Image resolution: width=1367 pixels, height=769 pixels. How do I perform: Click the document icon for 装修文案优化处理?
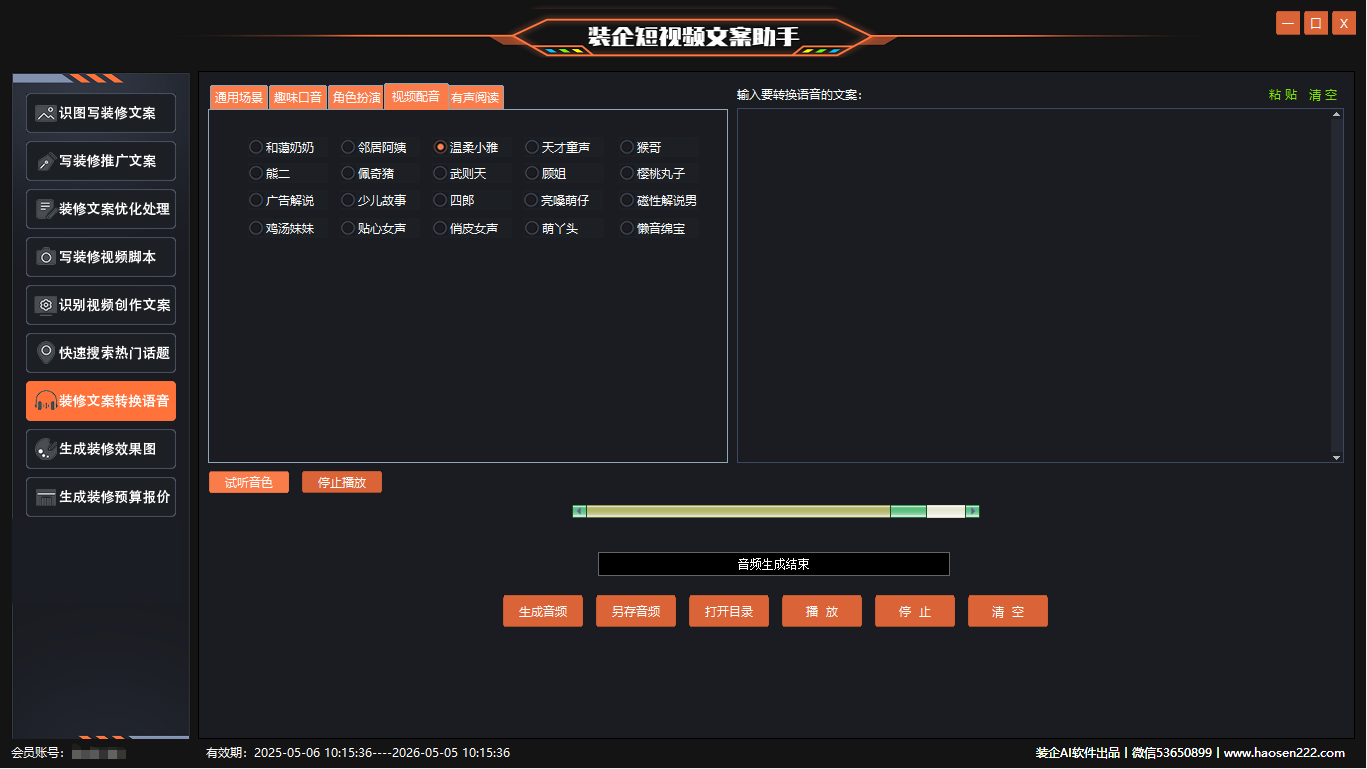45,209
